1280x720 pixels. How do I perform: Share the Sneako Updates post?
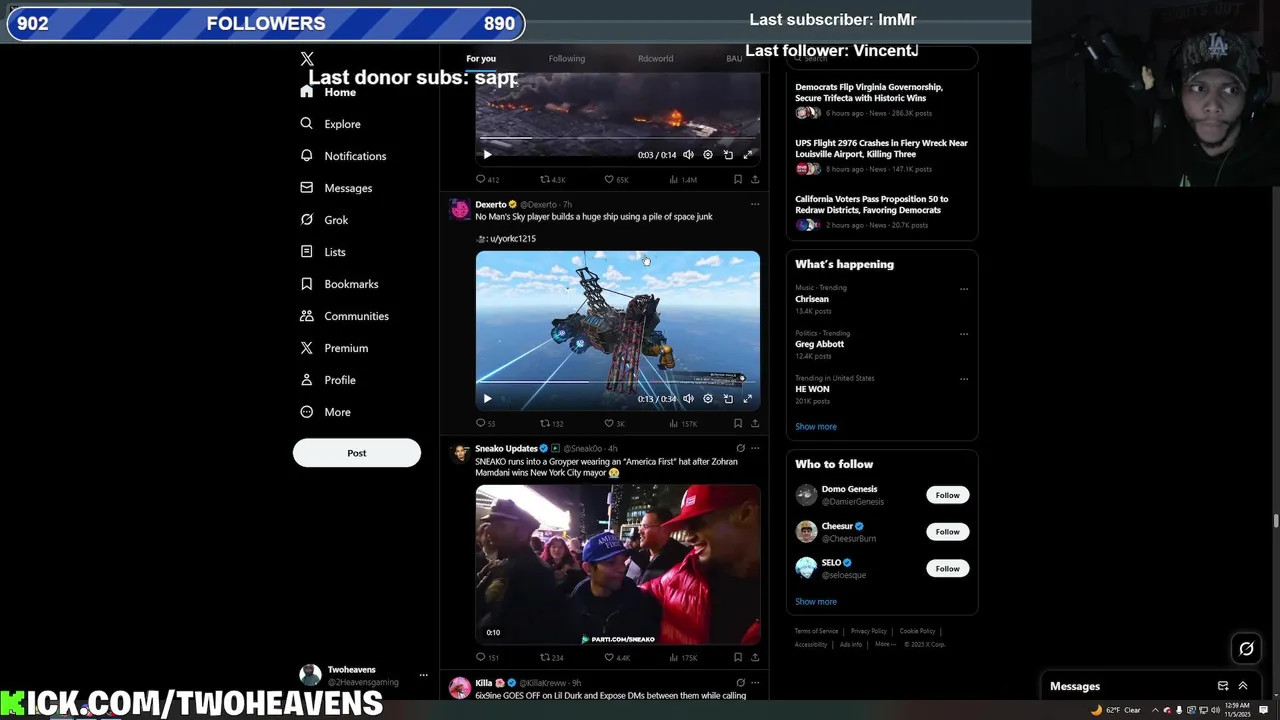pyautogui.click(x=755, y=658)
